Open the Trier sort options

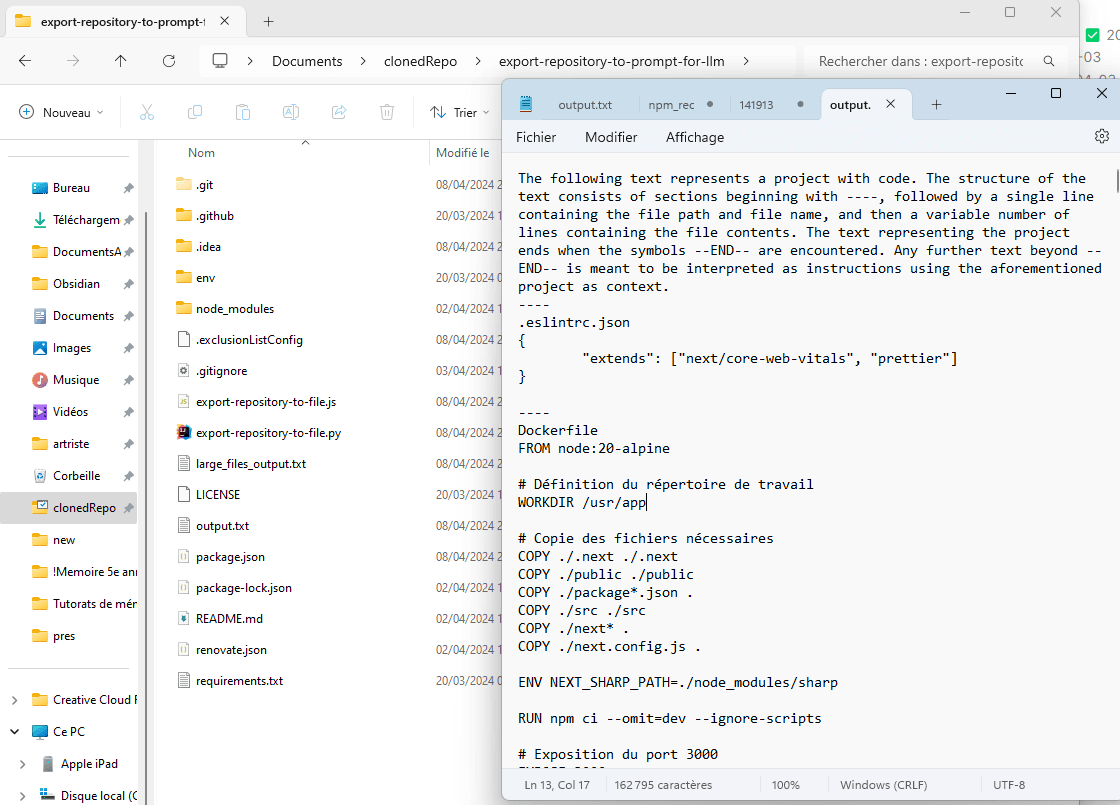coord(457,113)
